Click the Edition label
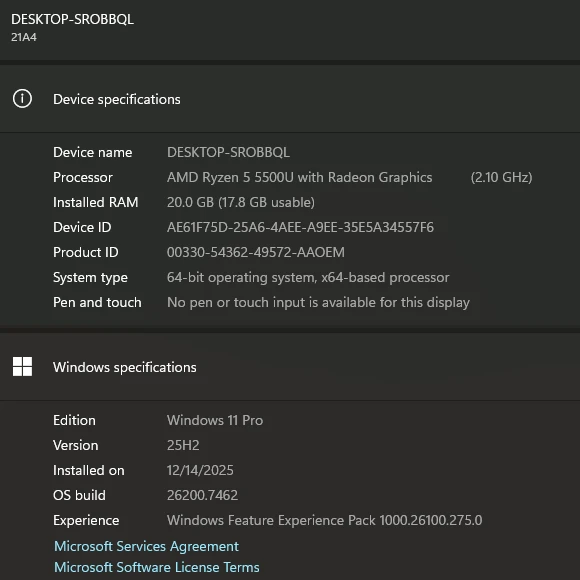The width and height of the screenshot is (580, 580). coord(74,420)
